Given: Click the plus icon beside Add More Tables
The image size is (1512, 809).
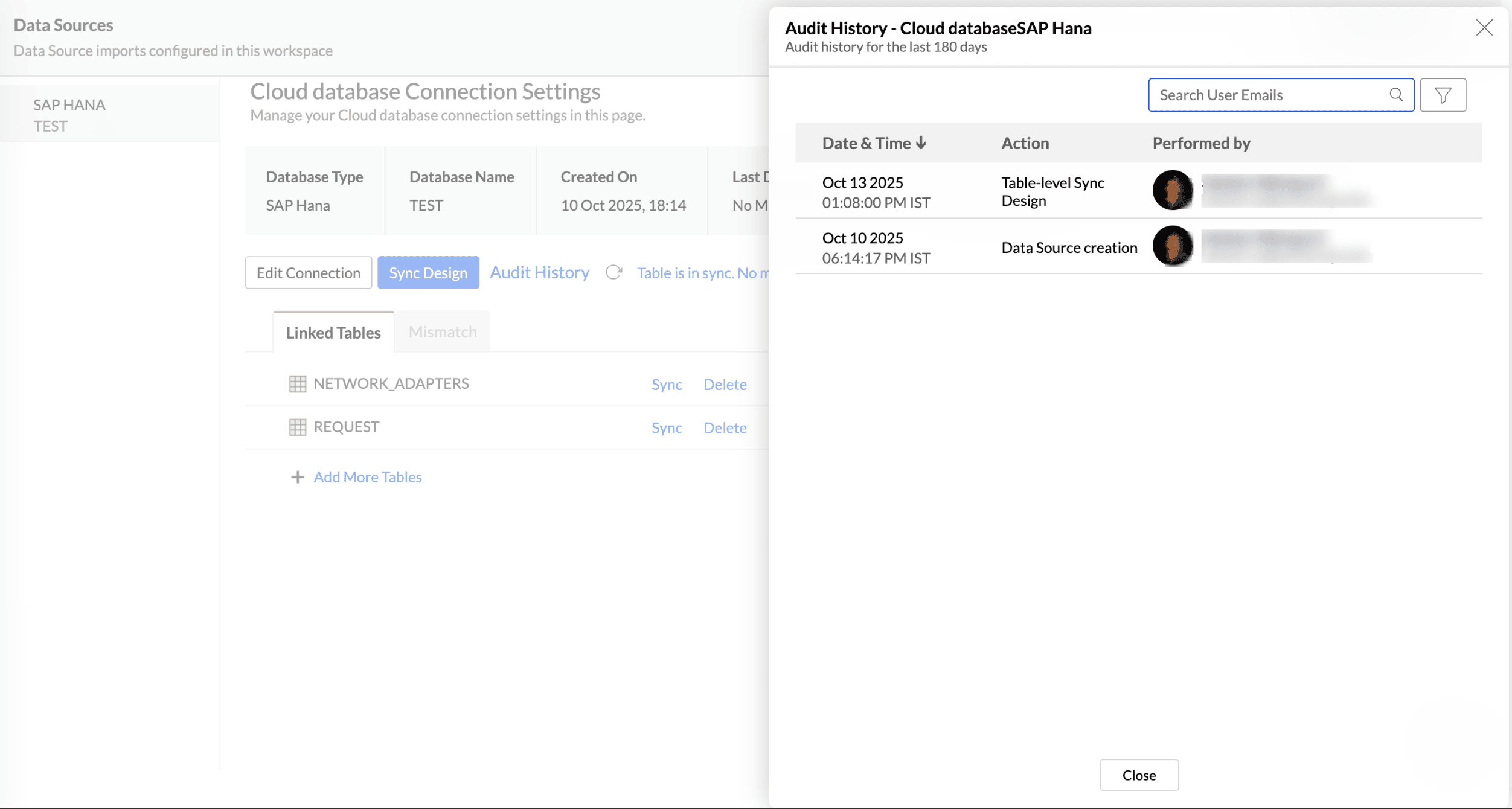Looking at the screenshot, I should click(x=297, y=478).
